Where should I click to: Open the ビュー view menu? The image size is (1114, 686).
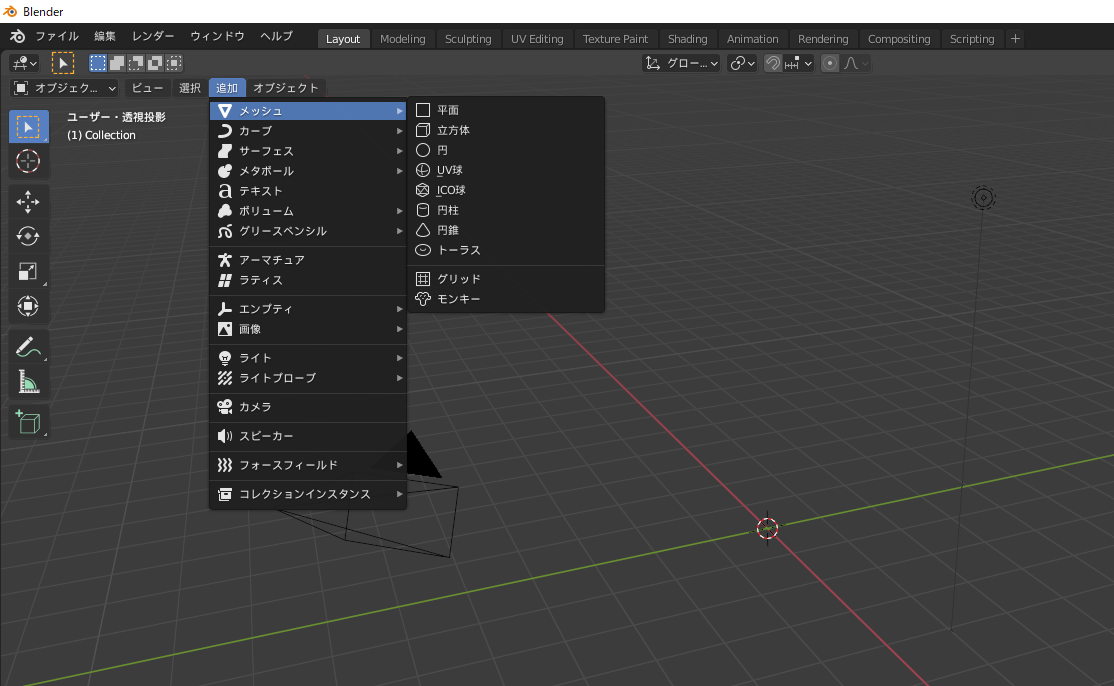[148, 88]
